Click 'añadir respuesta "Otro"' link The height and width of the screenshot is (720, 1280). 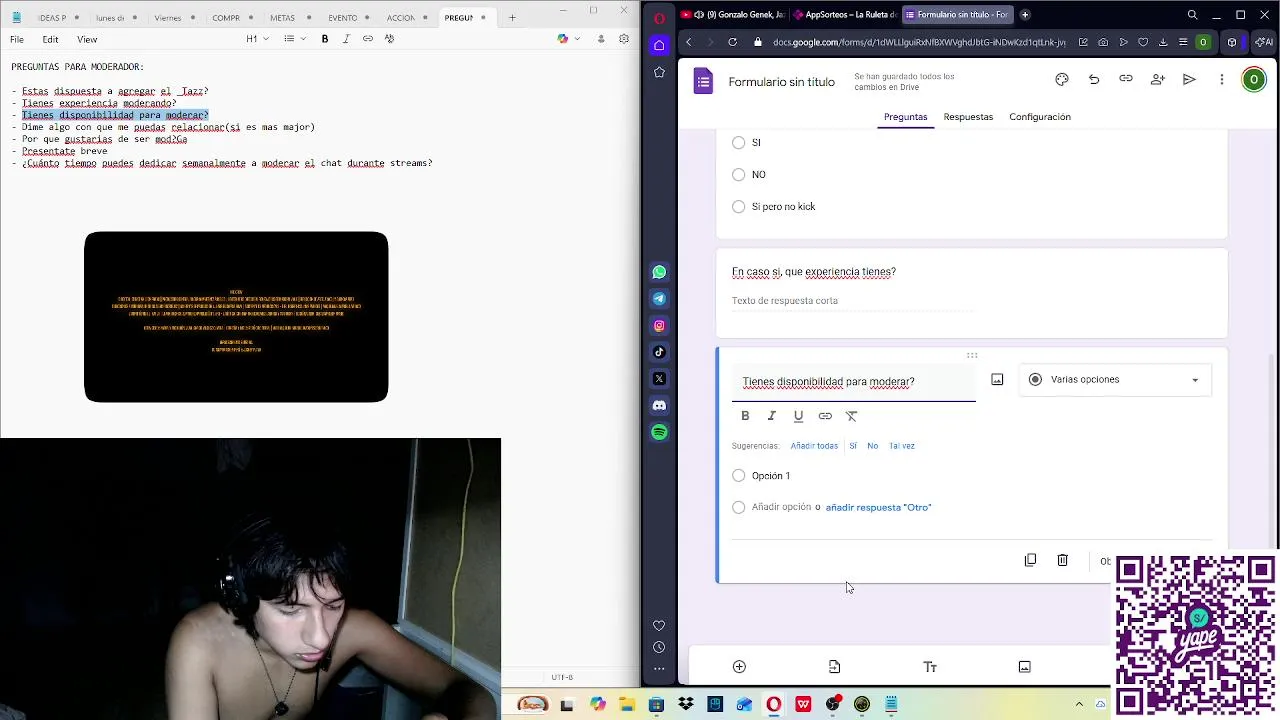pyautogui.click(x=878, y=508)
